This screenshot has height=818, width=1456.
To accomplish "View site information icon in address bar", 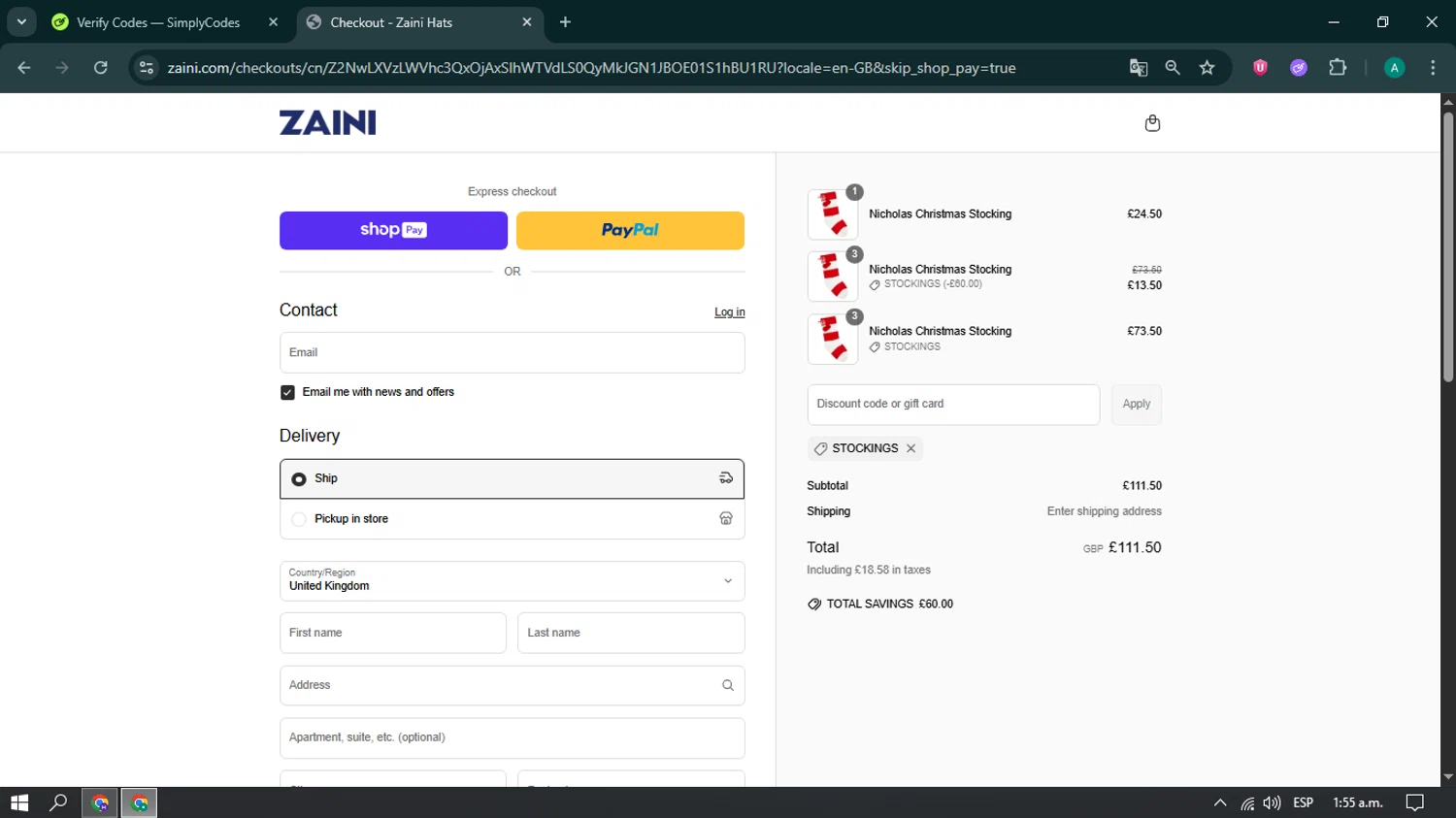I will pyautogui.click(x=147, y=68).
